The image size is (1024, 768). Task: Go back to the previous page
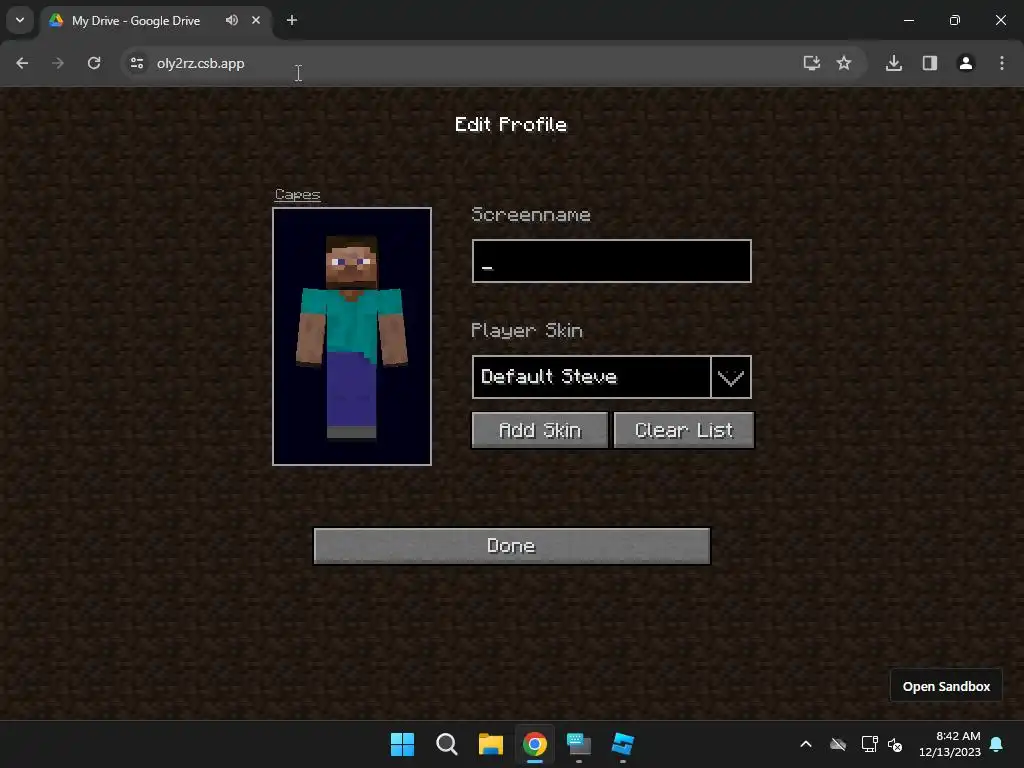tap(22, 63)
